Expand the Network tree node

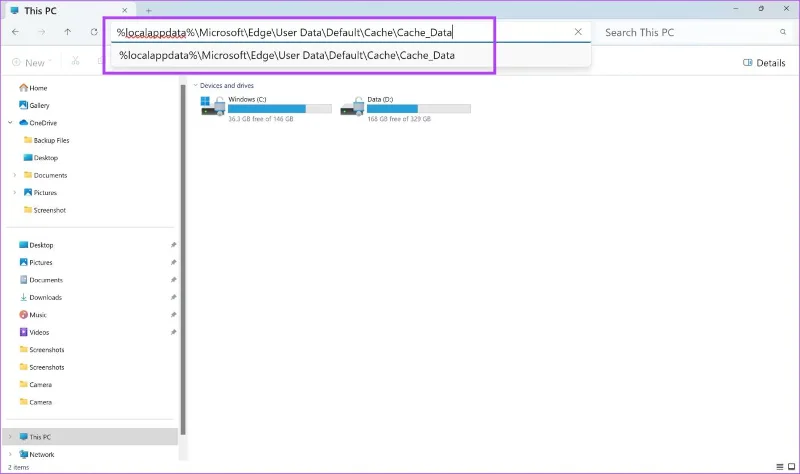pos(10,454)
